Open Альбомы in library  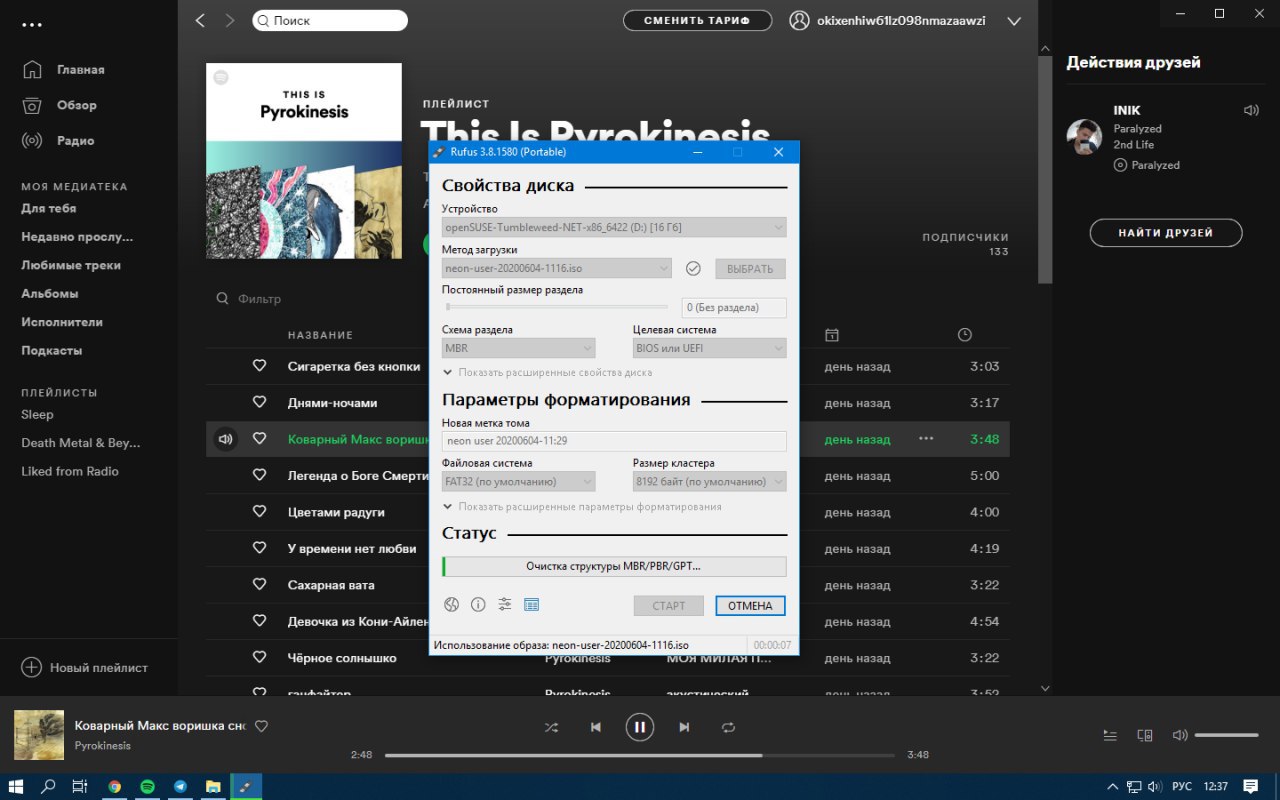[50, 293]
